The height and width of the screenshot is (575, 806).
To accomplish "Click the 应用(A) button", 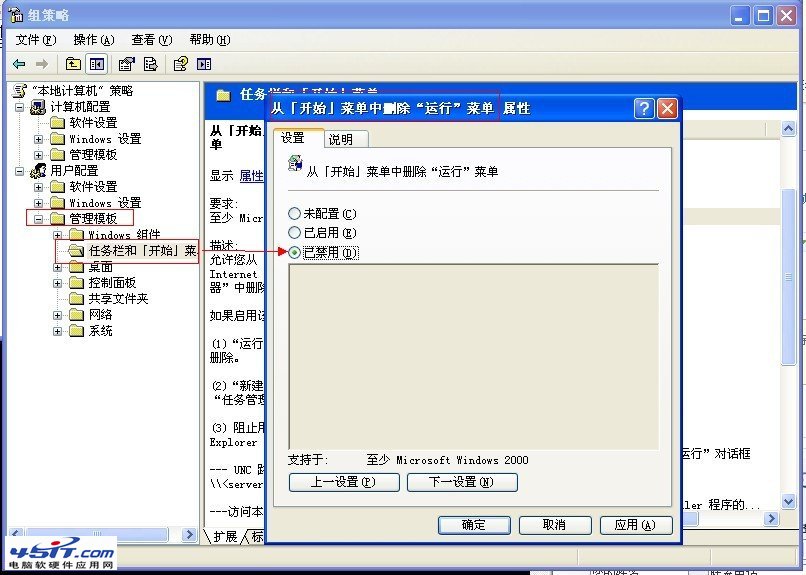I will pyautogui.click(x=635, y=525).
